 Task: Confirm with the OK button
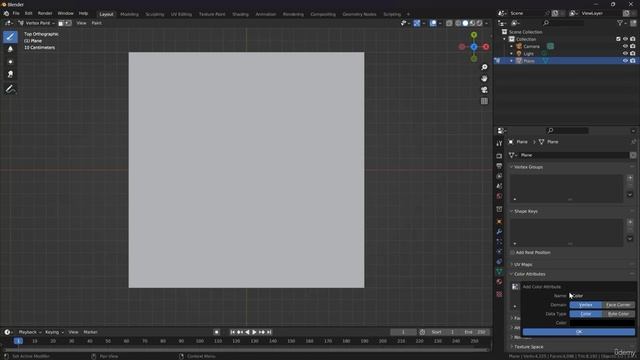click(579, 332)
